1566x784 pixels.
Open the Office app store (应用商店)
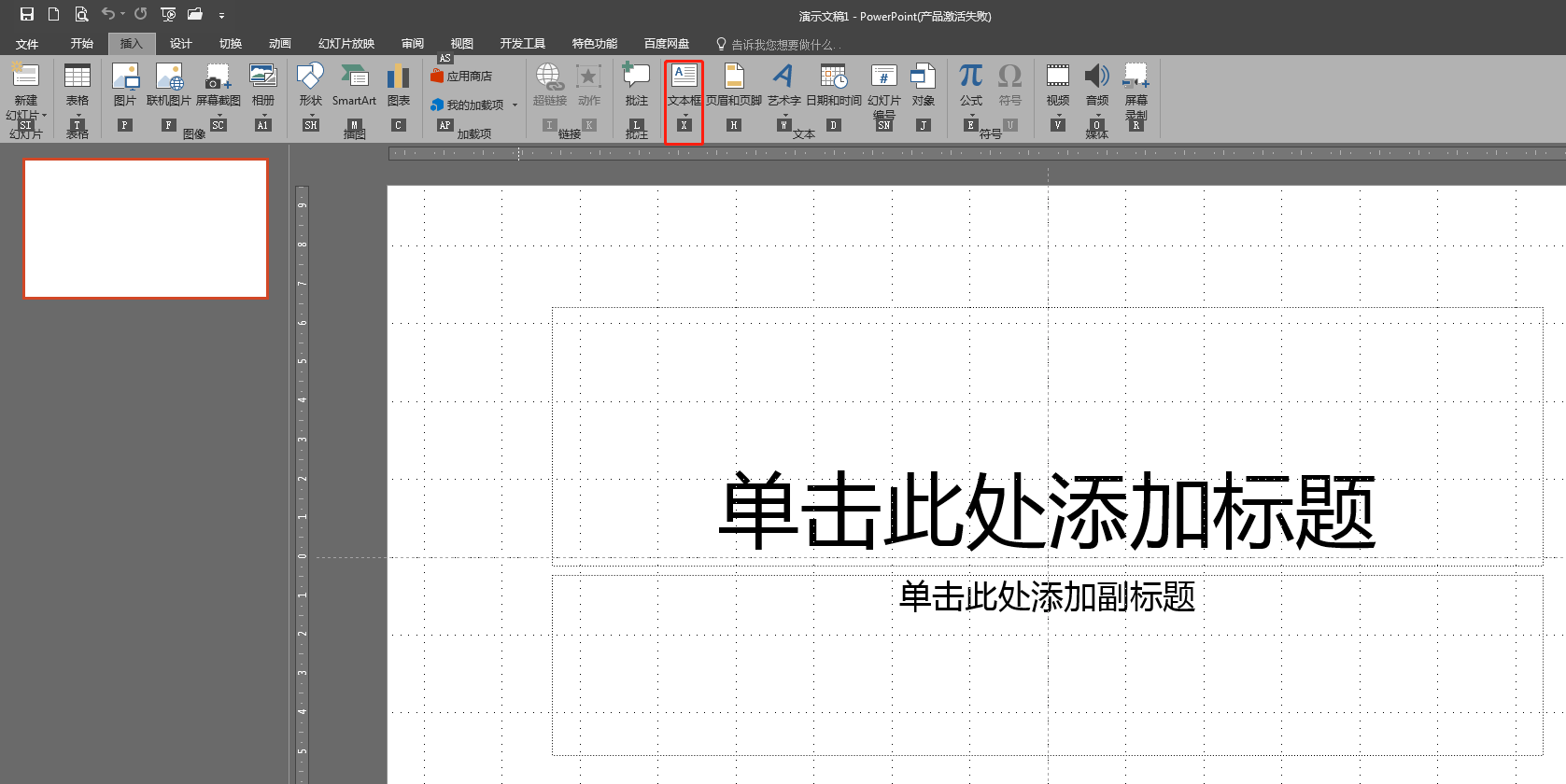pyautogui.click(x=461, y=76)
